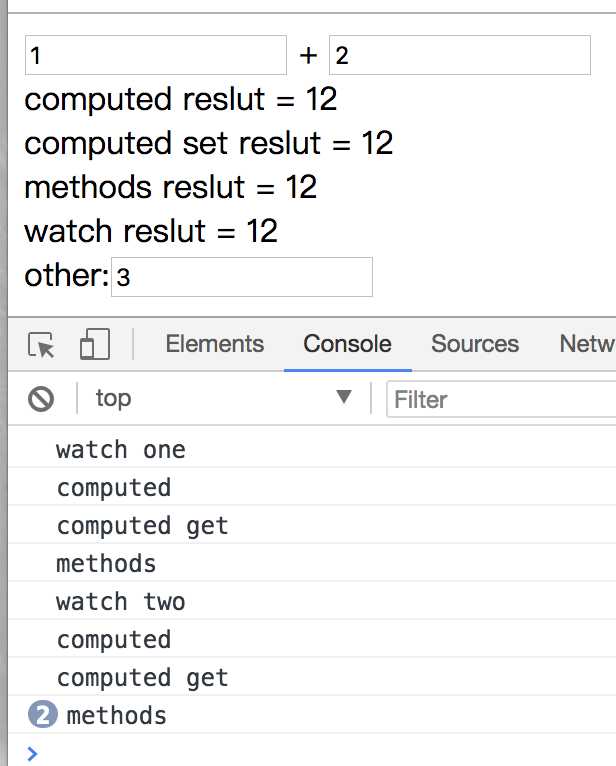Open the top context dropdown arrow

(x=344, y=397)
